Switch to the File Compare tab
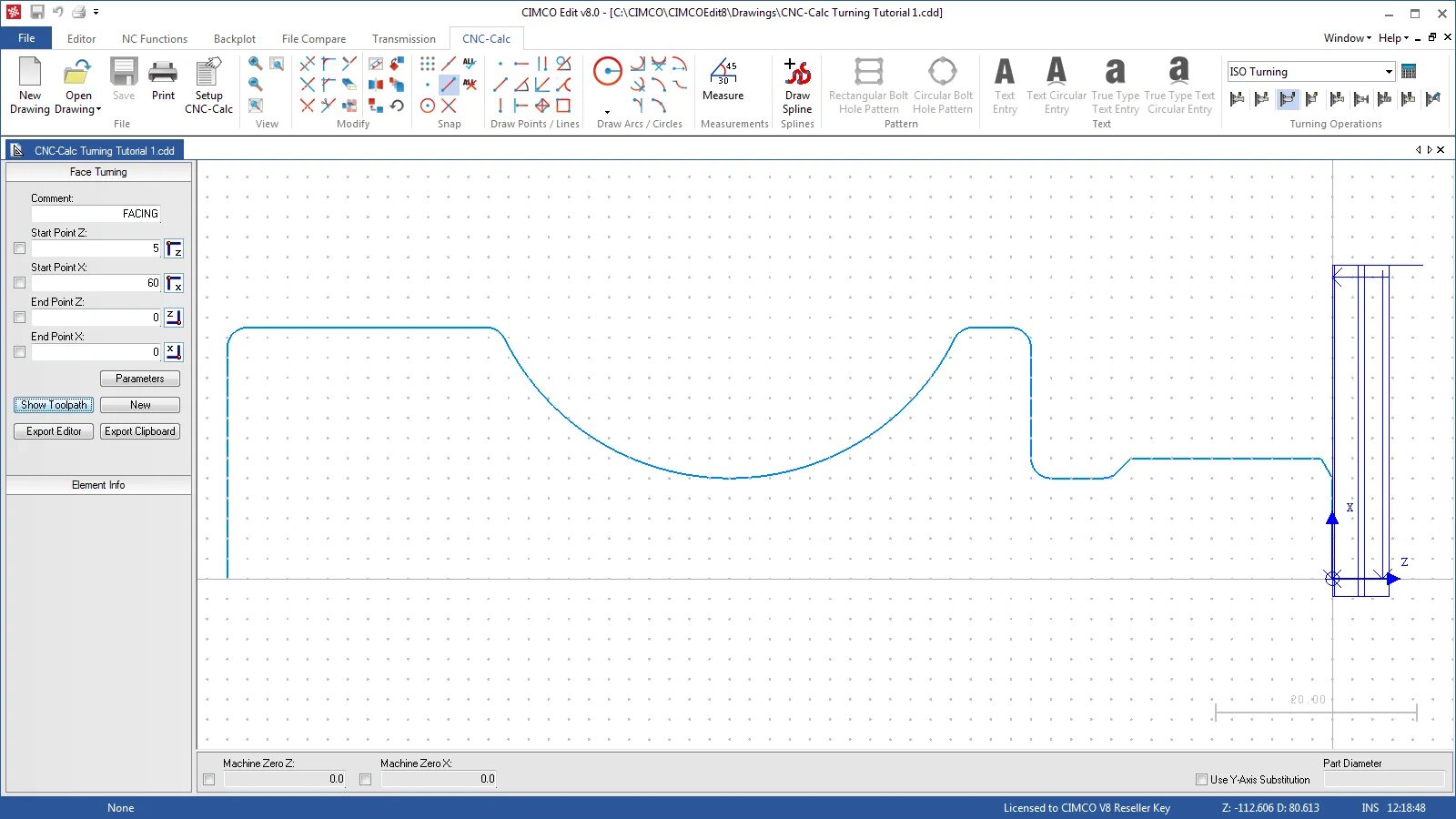 coord(314,39)
